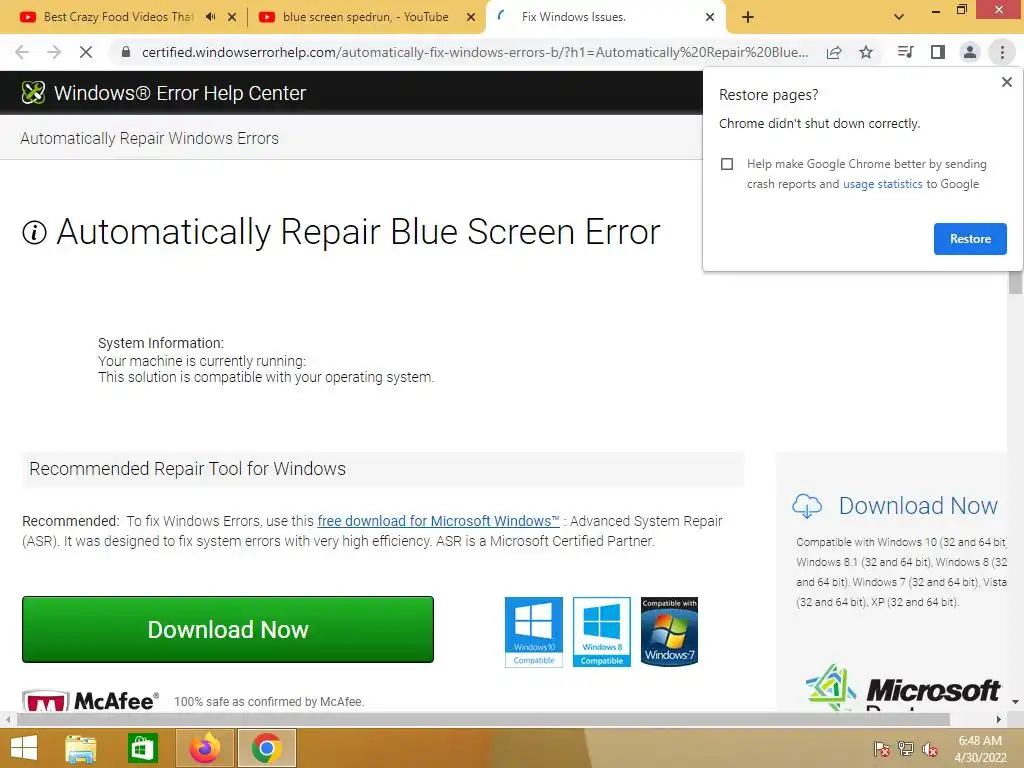
Task: Click the McAfee logo
Action: pos(91,700)
